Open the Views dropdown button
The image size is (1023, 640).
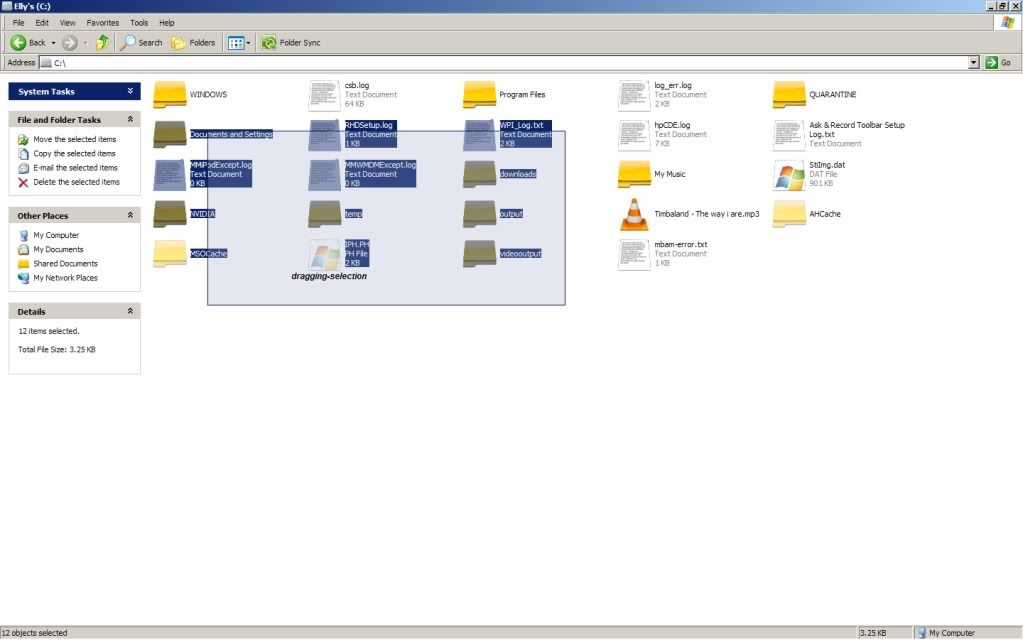[x=238, y=43]
